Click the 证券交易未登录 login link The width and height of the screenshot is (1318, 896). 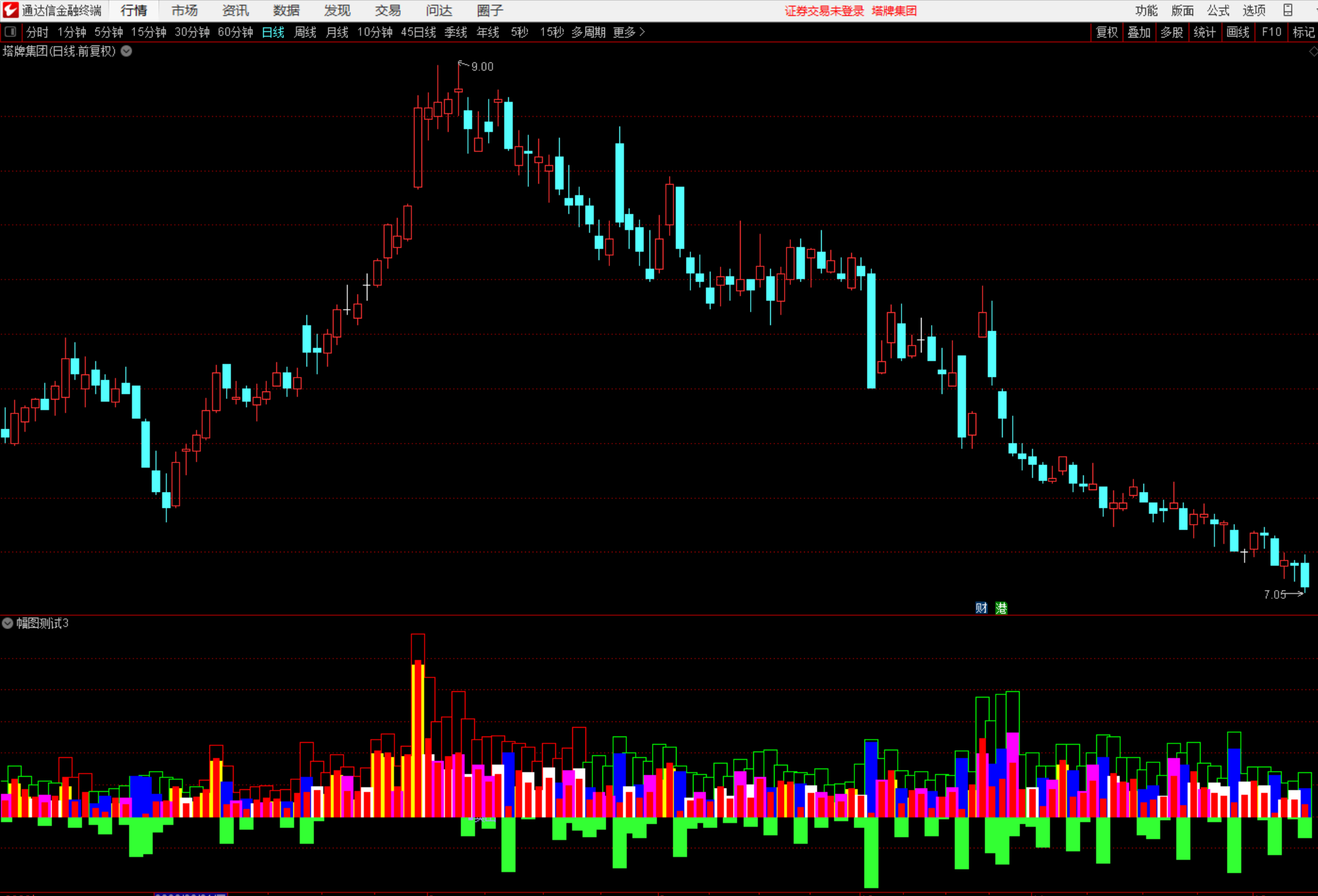[824, 11]
